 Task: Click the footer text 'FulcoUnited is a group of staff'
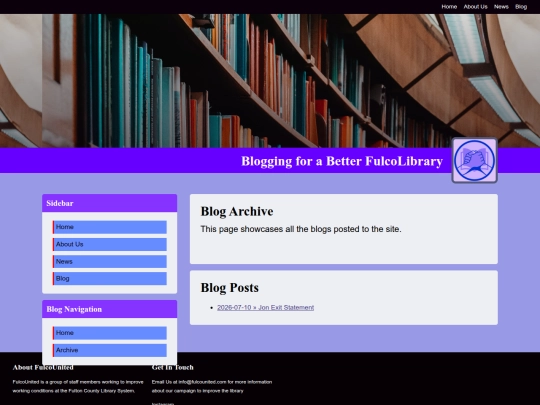coord(78,386)
